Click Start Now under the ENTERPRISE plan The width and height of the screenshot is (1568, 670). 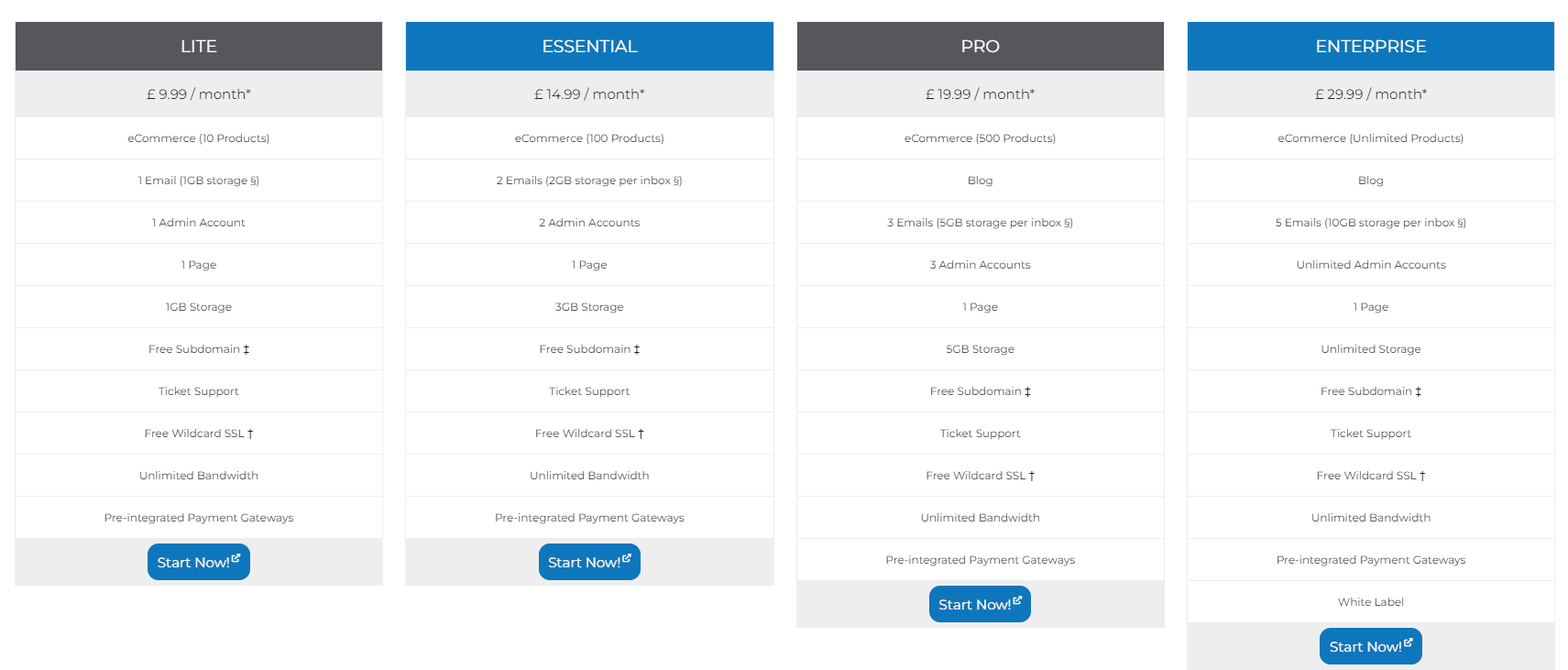click(1370, 645)
